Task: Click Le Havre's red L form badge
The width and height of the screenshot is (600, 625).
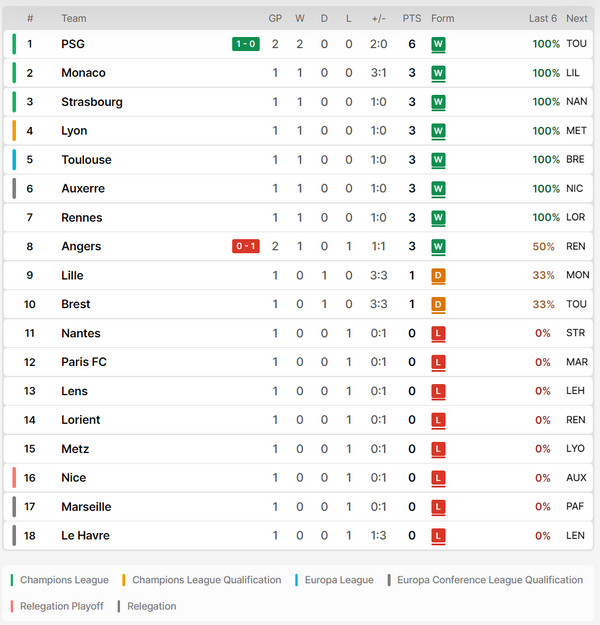Action: (x=438, y=536)
